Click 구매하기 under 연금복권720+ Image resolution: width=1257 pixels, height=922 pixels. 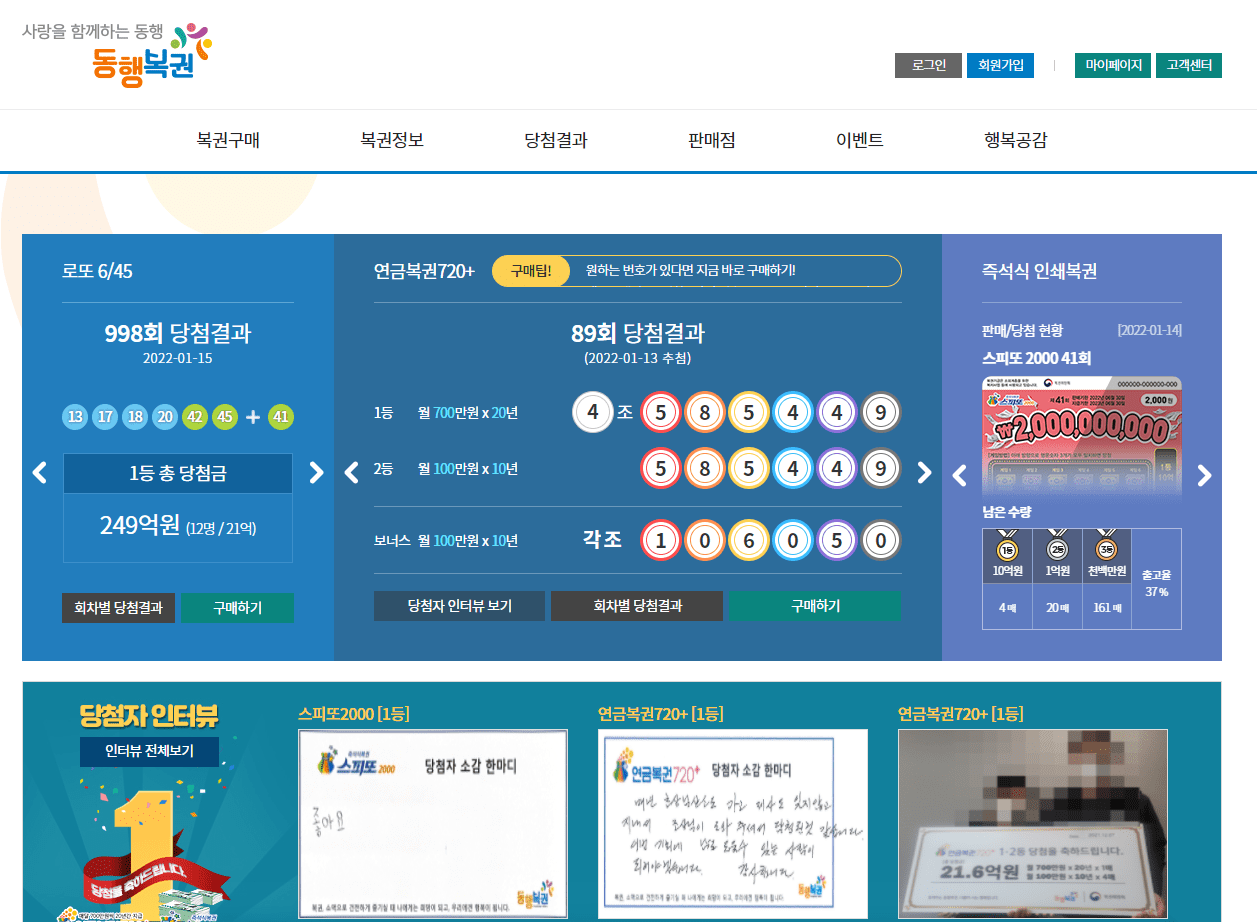click(815, 606)
